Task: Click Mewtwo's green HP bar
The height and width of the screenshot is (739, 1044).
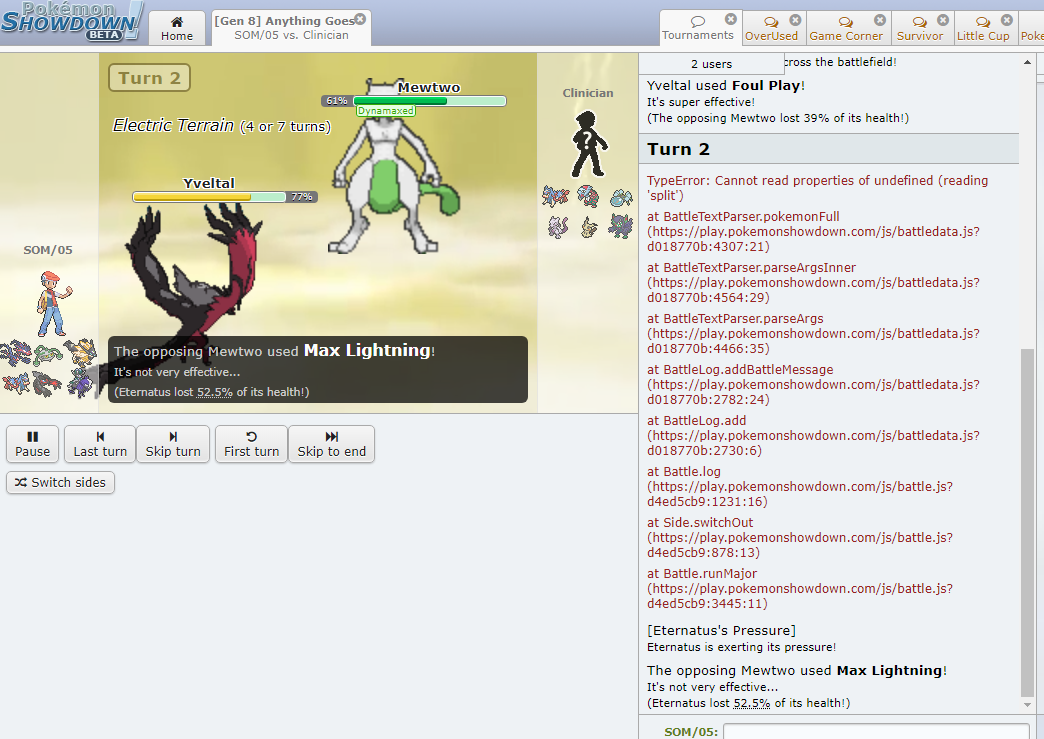Action: (429, 101)
